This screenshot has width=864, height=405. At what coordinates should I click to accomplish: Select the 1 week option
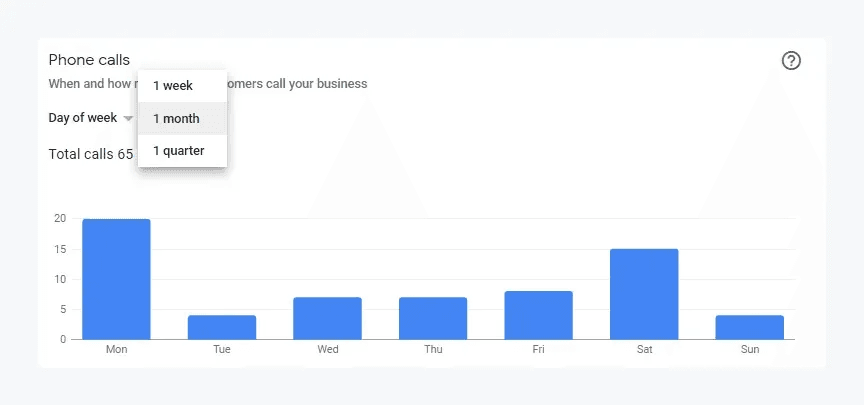pyautogui.click(x=173, y=86)
